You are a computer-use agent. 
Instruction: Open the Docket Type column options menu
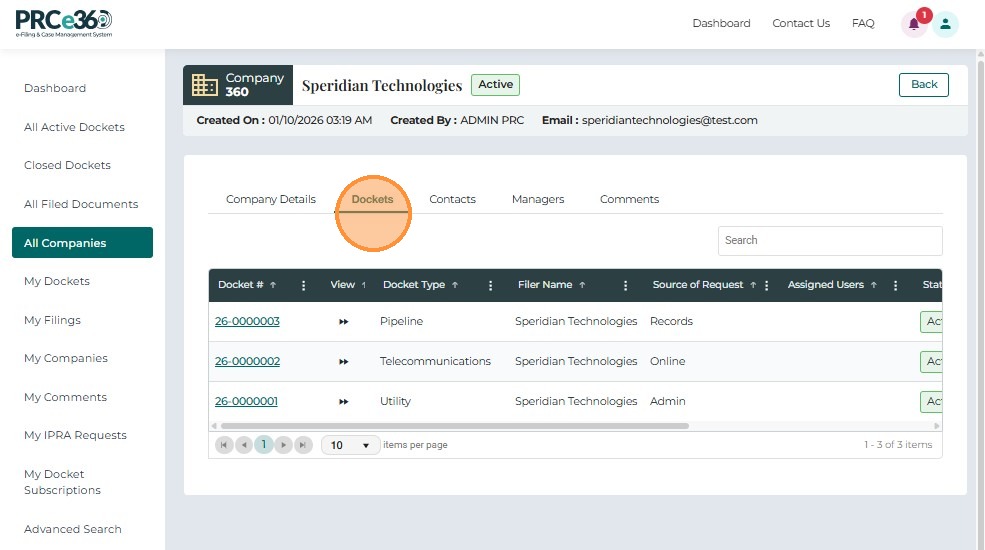(x=491, y=285)
